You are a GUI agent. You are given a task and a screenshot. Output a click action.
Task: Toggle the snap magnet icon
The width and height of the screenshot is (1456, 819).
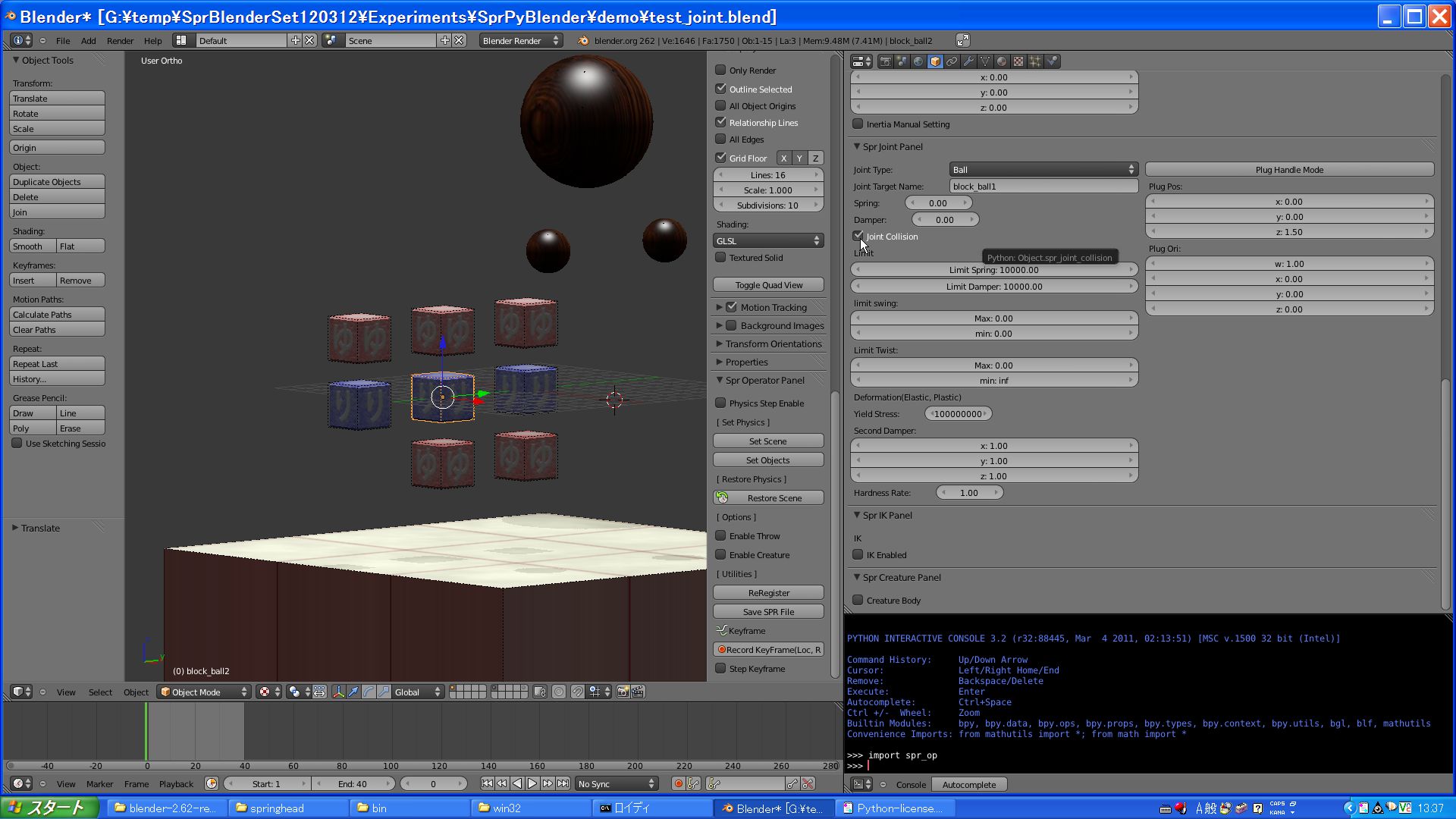click(577, 692)
